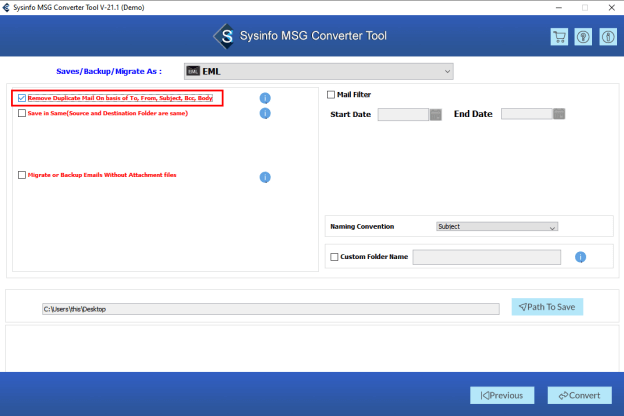Open the shopping cart purchase icon
This screenshot has width=624, height=416.
tap(559, 37)
